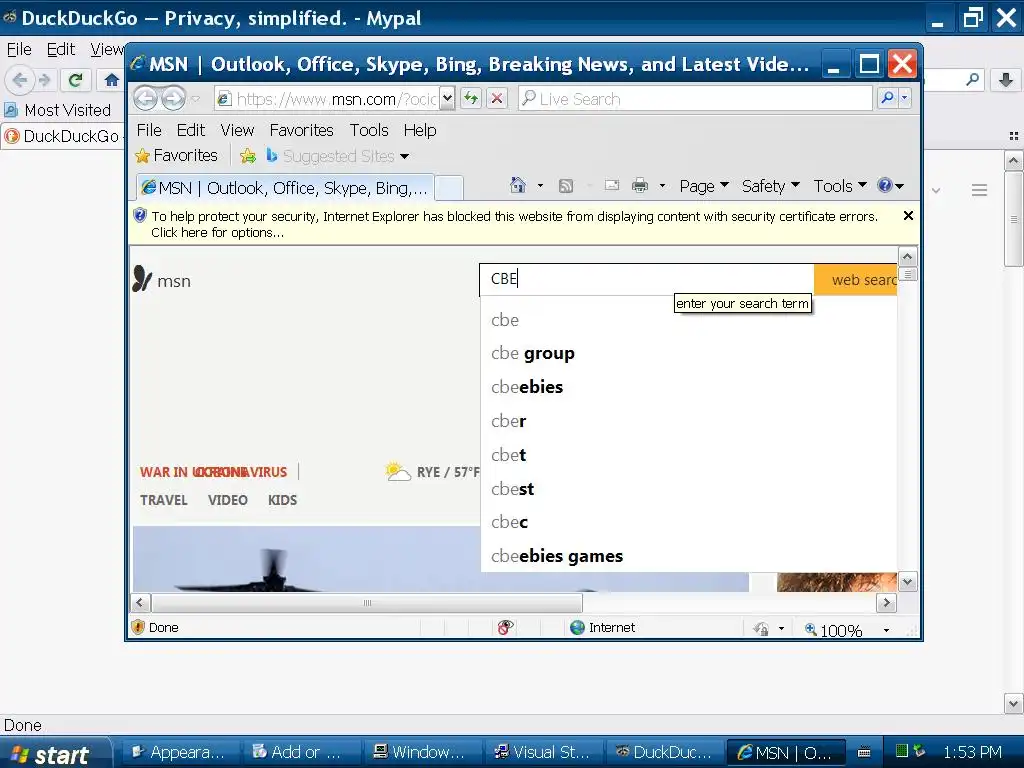
Task: Open the Safety command bar menu
Action: pos(771,186)
